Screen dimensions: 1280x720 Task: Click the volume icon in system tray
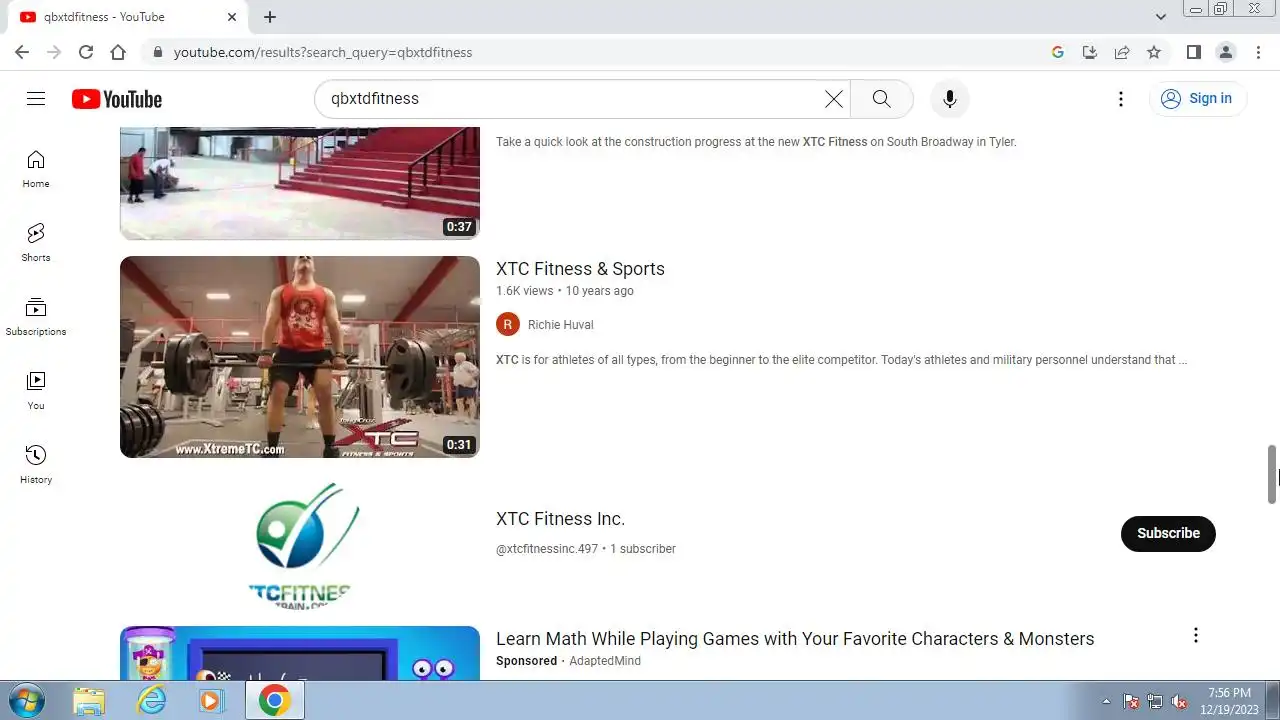pos(1179,701)
